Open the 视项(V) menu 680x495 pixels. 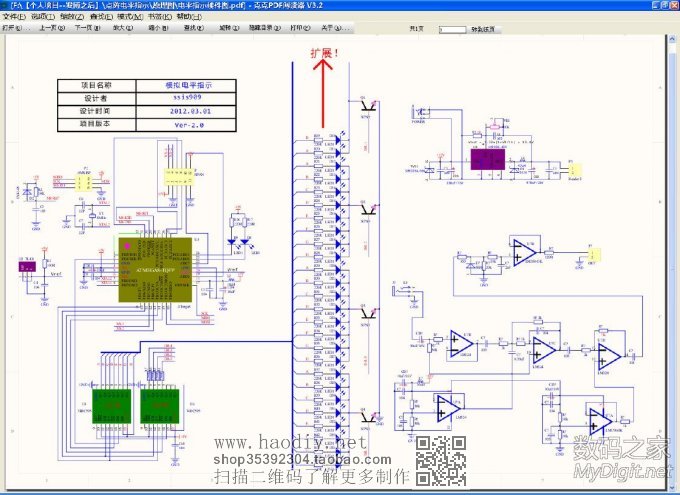pyautogui.click(x=43, y=18)
